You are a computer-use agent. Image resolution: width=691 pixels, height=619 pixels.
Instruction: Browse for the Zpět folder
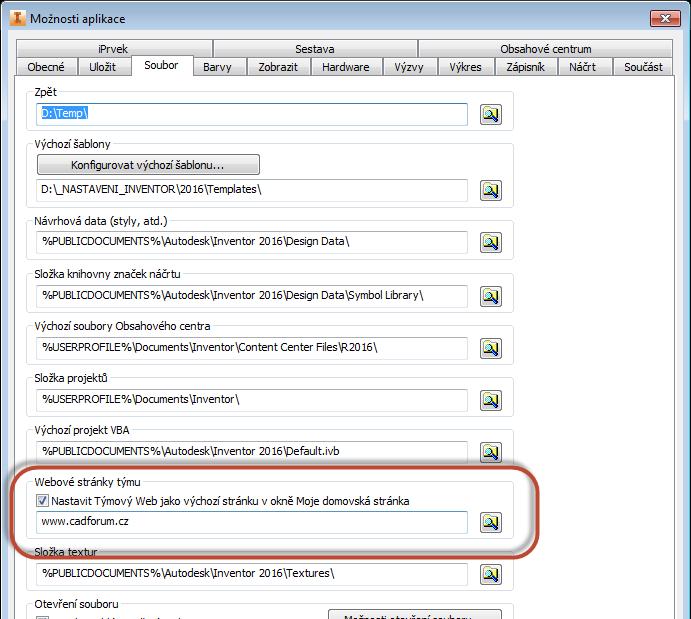coord(490,115)
